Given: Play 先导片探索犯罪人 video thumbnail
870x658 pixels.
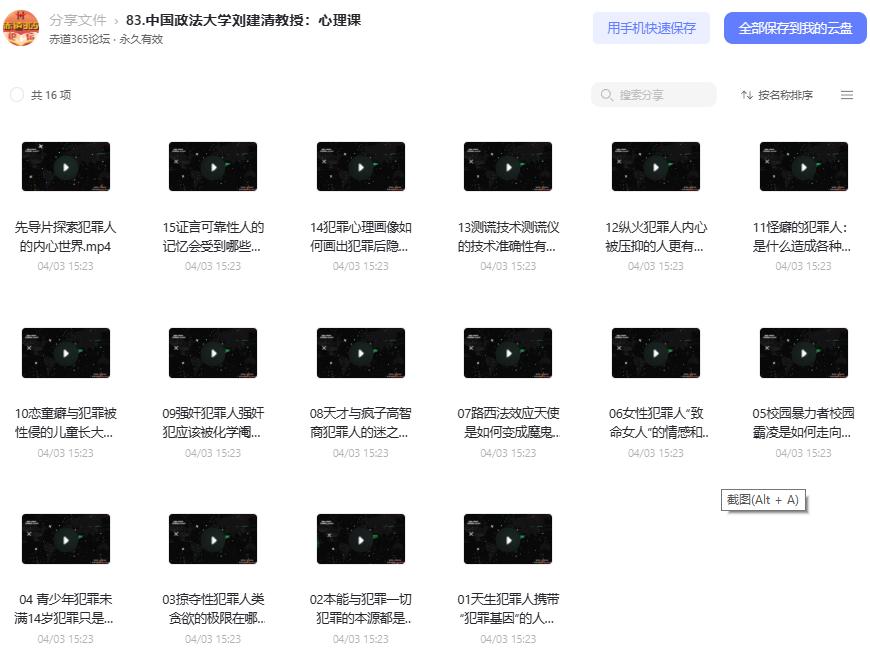Looking at the screenshot, I should (x=66, y=166).
